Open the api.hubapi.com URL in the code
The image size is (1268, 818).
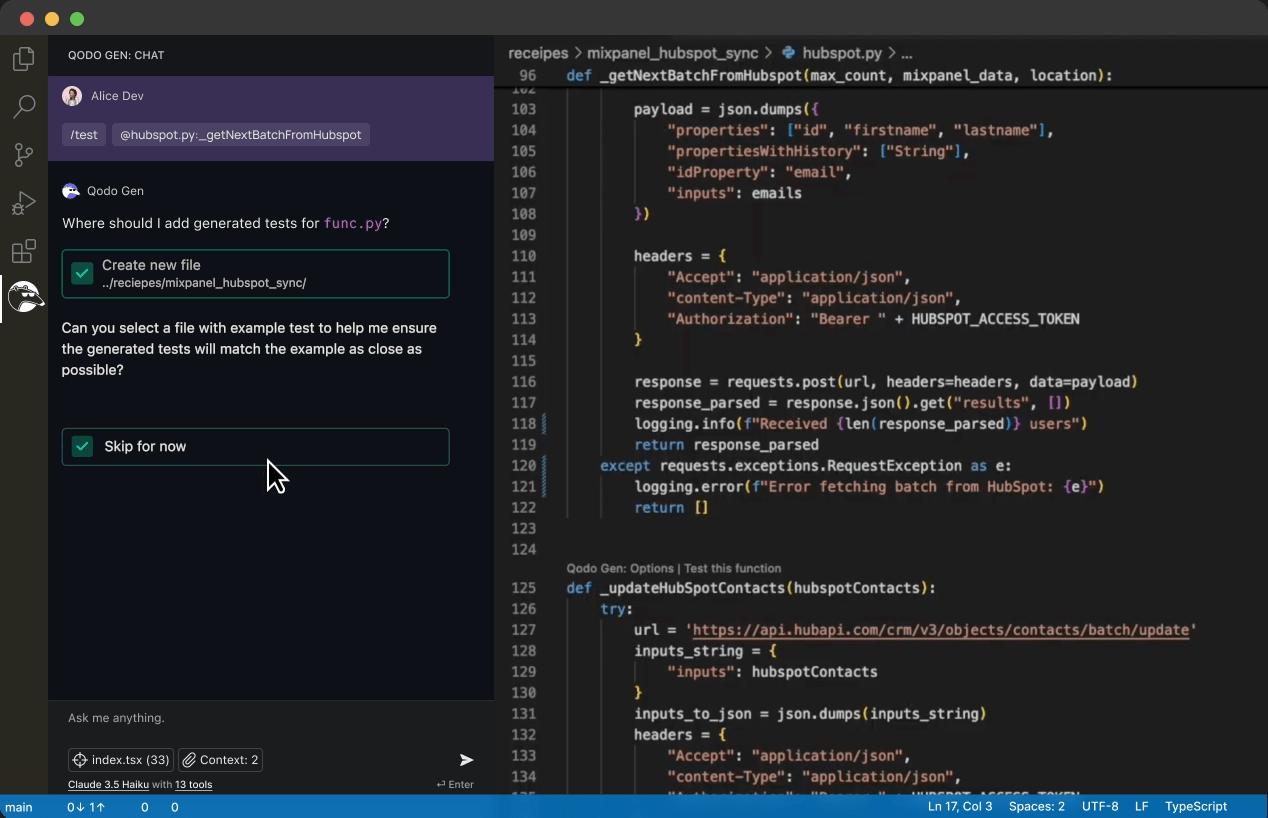[x=941, y=630]
